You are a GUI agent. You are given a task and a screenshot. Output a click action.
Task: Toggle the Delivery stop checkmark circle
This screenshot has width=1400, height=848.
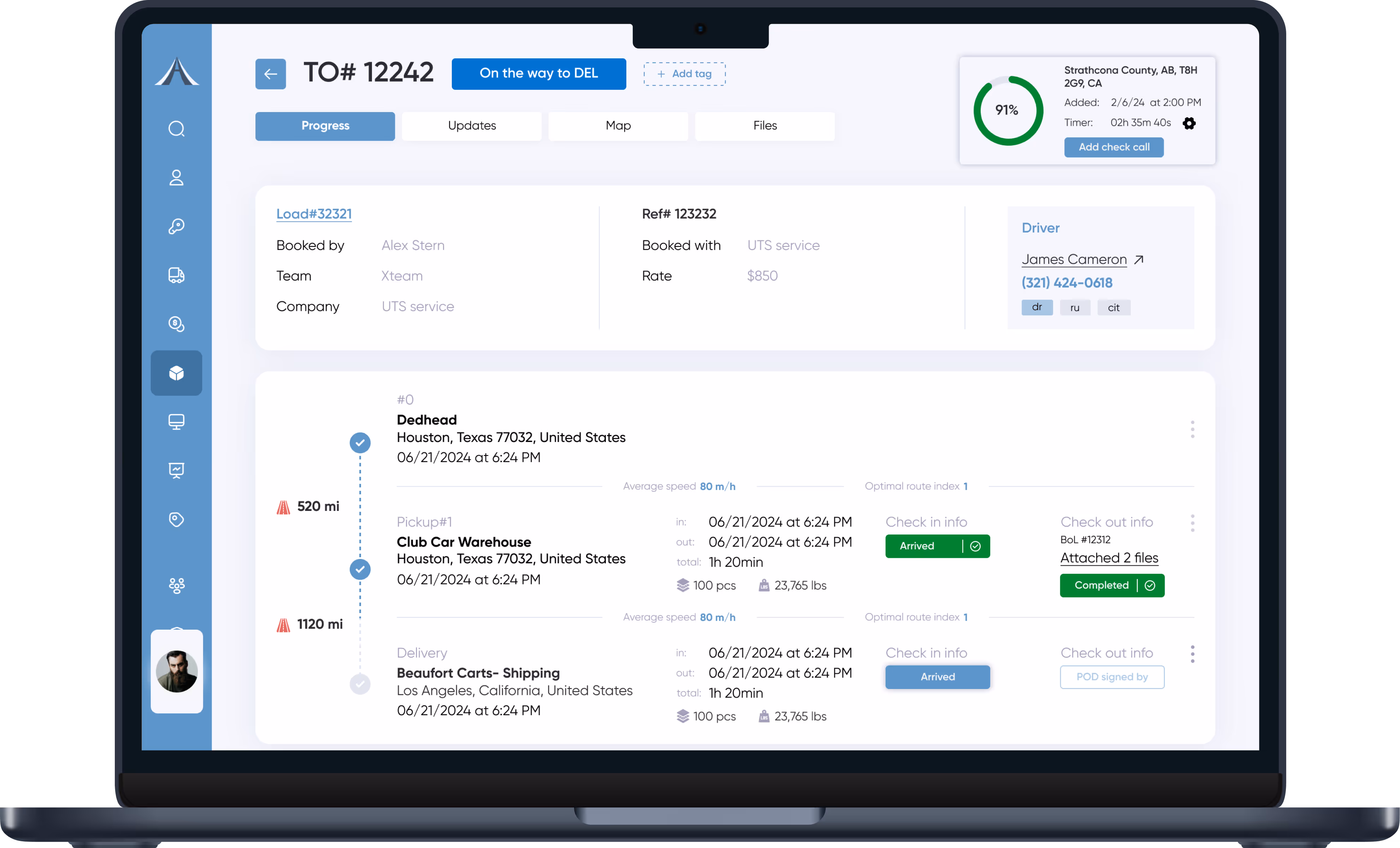click(360, 684)
